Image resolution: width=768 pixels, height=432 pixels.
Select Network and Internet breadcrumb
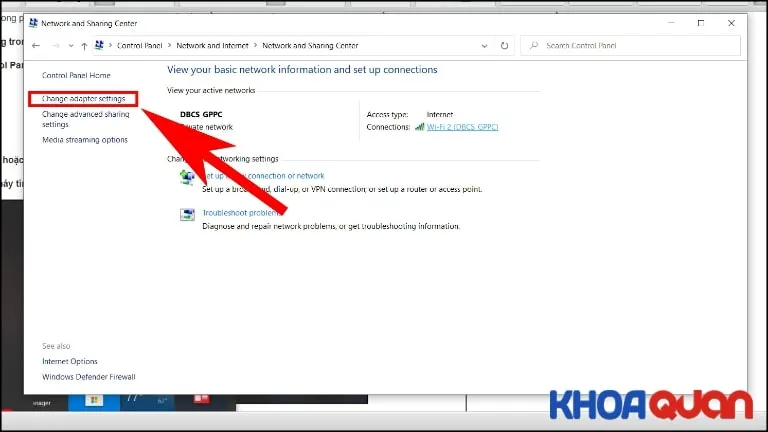(x=213, y=46)
